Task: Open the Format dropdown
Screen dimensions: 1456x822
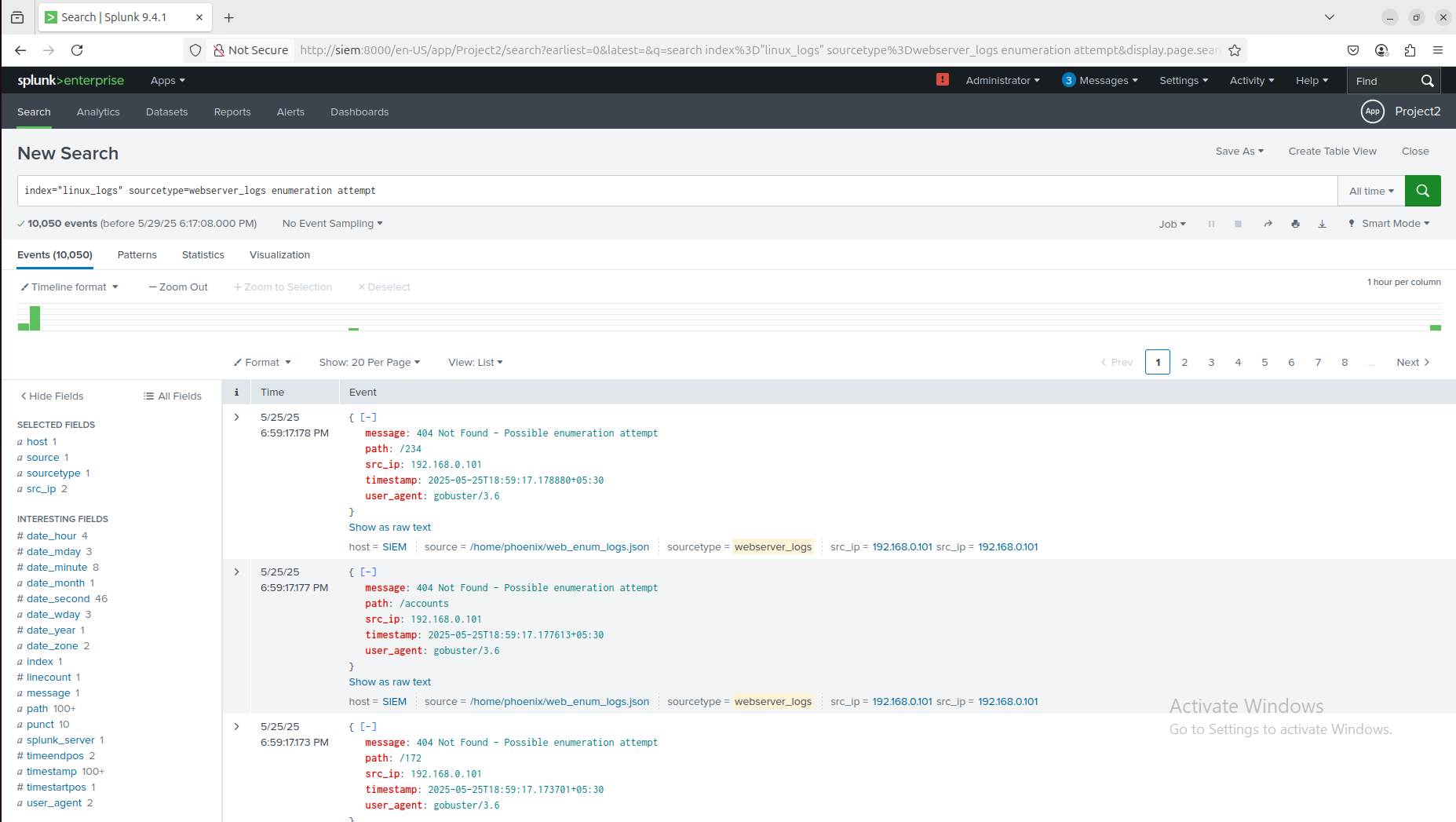Action: click(x=262, y=363)
